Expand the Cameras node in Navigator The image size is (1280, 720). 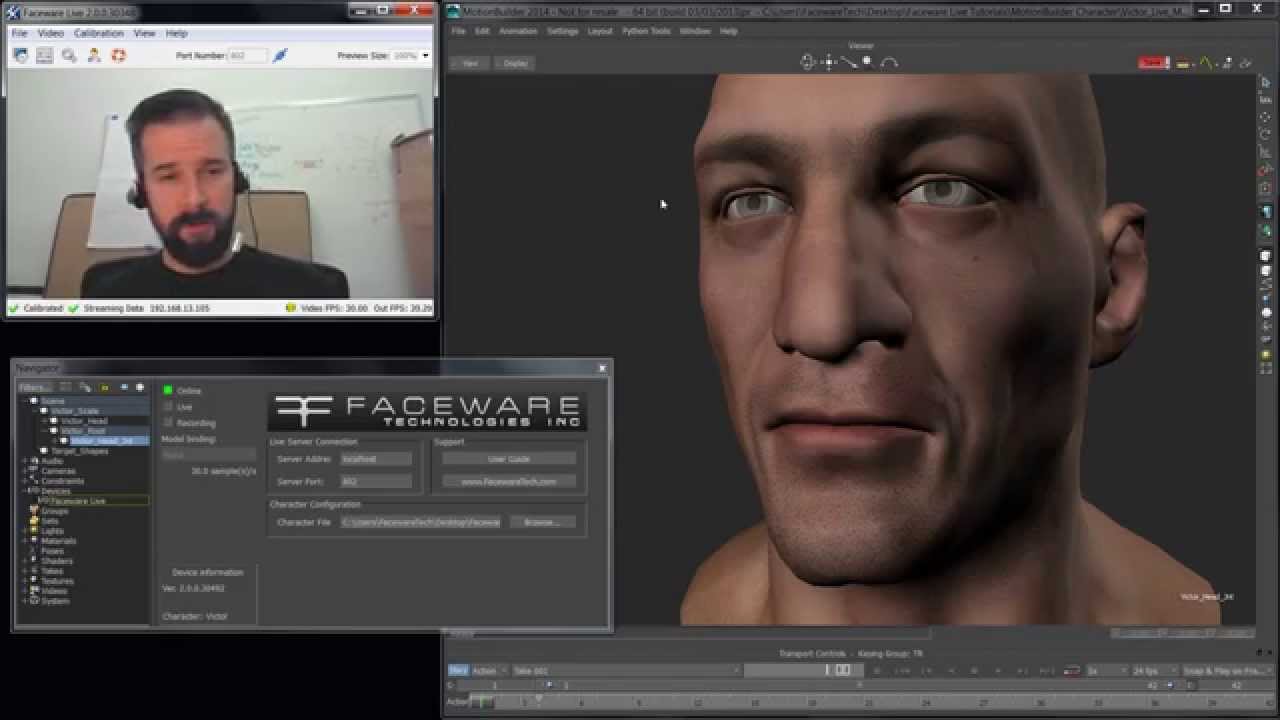click(x=25, y=471)
